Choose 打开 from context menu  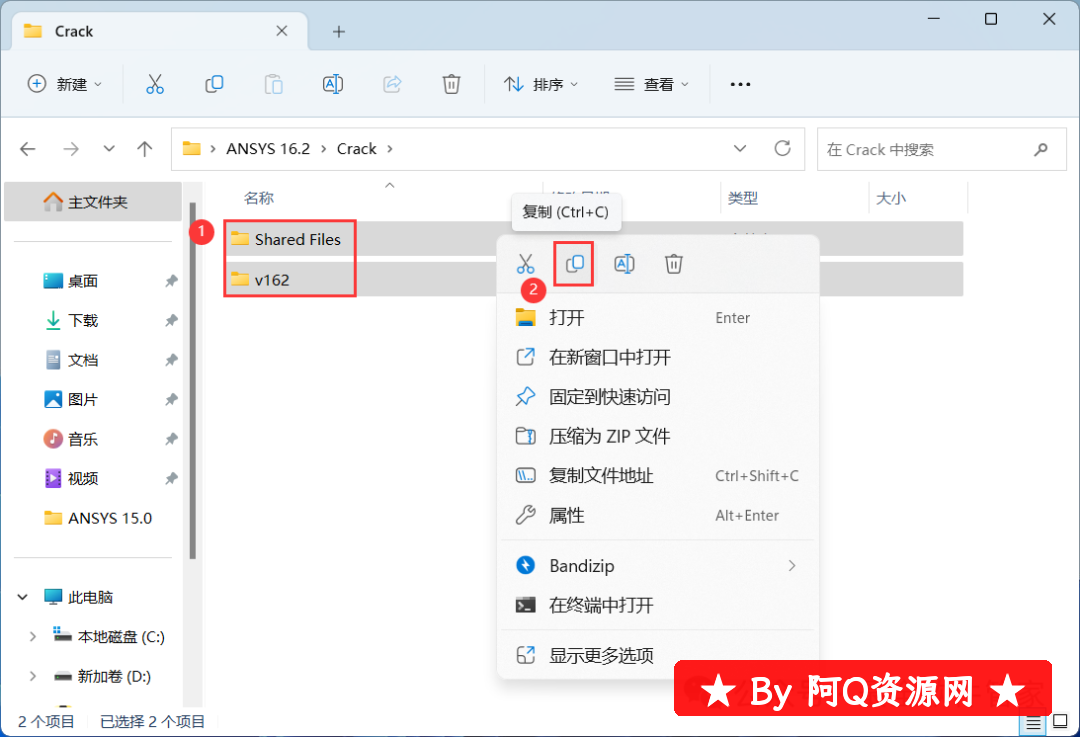click(658, 318)
